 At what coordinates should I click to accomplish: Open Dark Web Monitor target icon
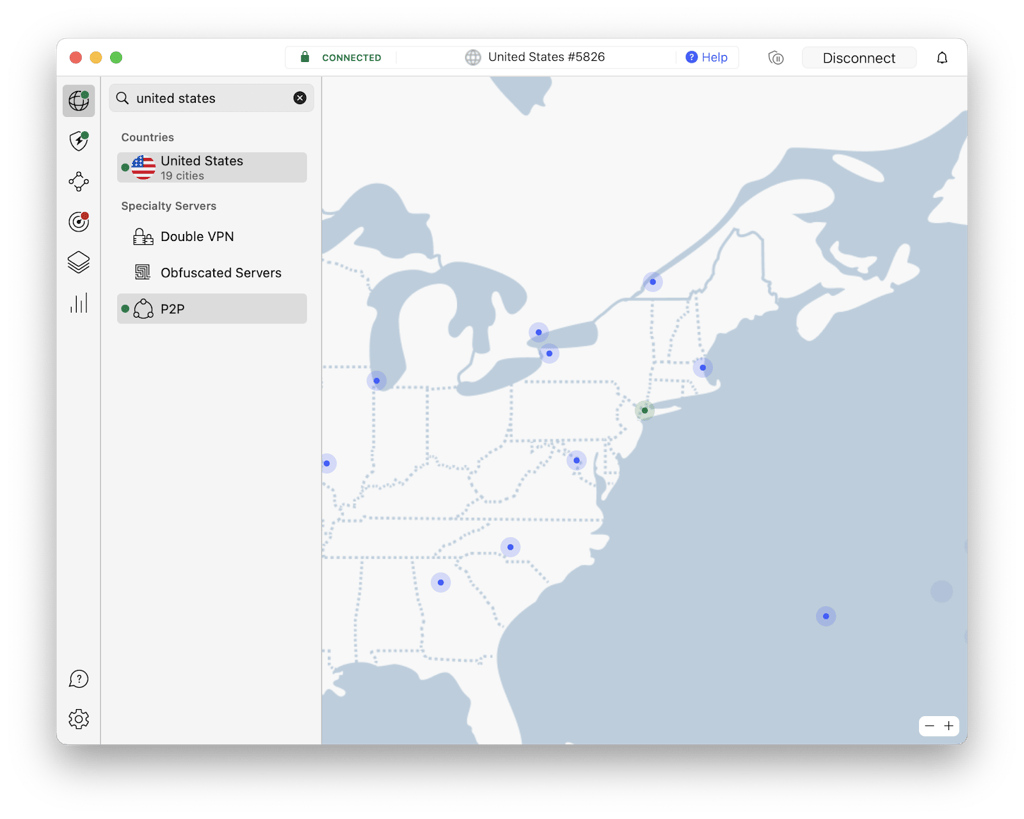coord(78,222)
